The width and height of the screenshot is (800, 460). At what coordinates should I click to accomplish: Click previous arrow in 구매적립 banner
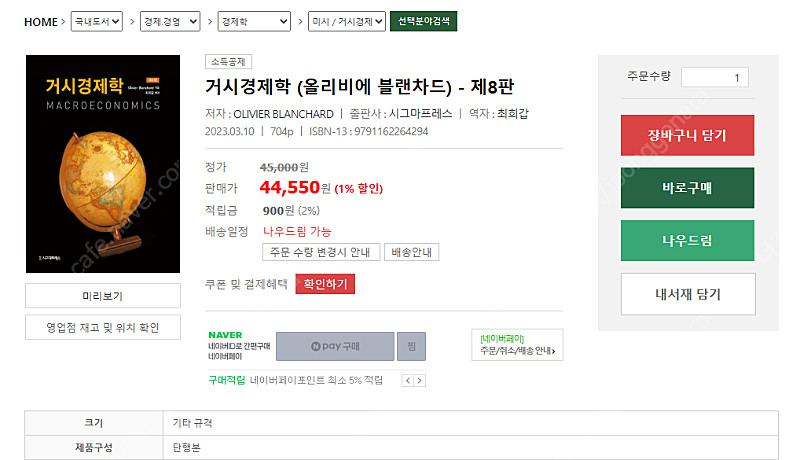tap(407, 380)
